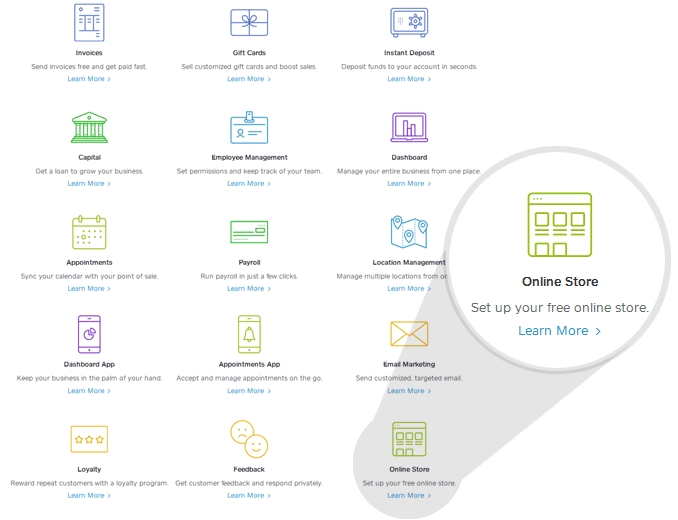The width and height of the screenshot is (678, 520).
Task: Open Learn More for Loyalty
Action: coord(89,496)
